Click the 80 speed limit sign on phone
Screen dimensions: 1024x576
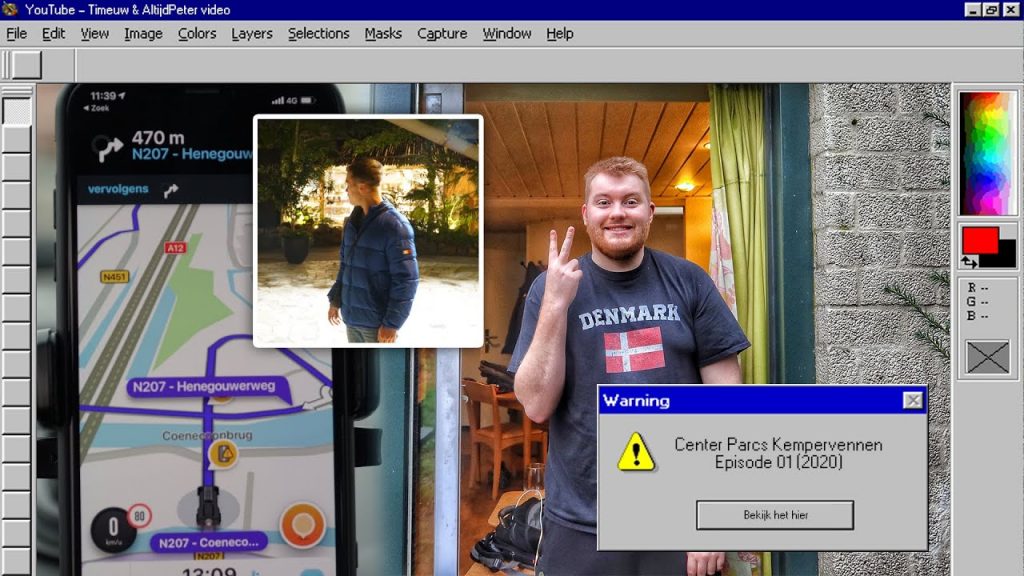pos(139,516)
